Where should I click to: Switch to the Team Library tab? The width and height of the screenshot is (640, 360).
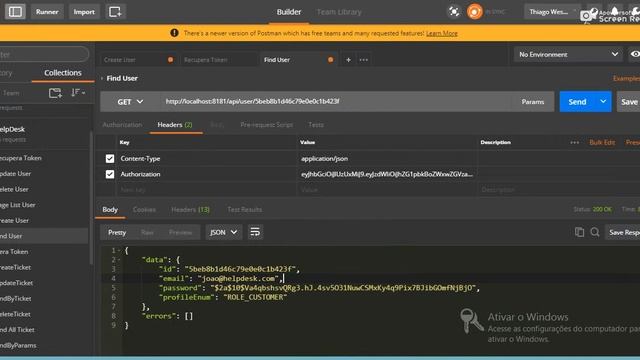tap(339, 12)
